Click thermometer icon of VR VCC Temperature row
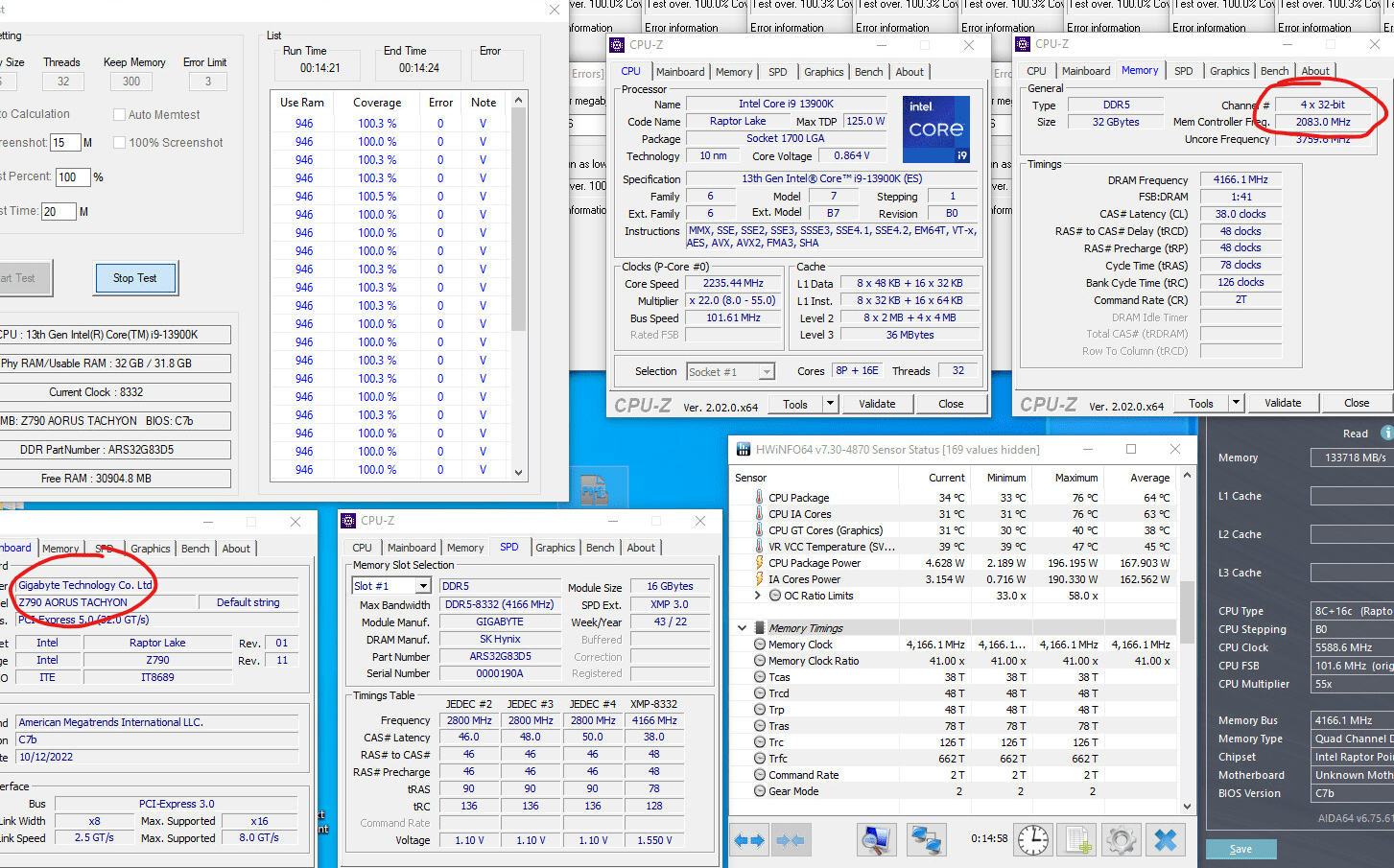Viewport: 1394px width, 868px height. tap(759, 547)
